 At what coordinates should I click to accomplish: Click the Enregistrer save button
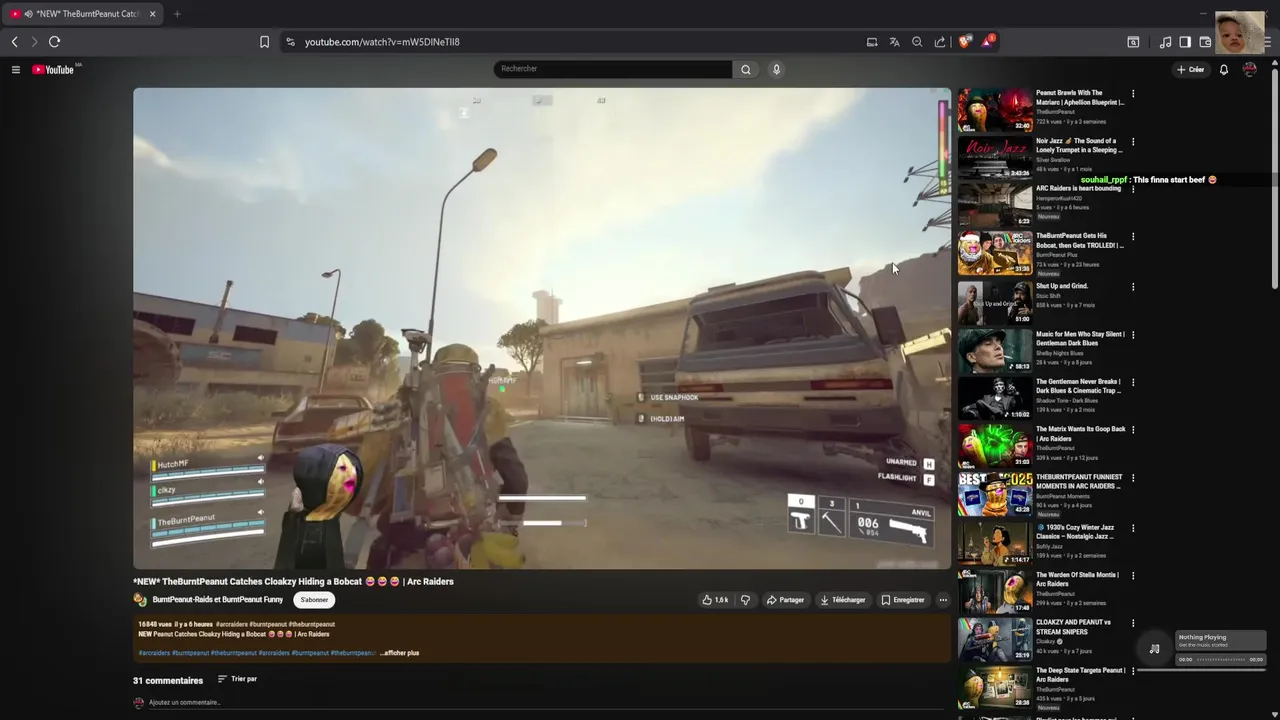[x=903, y=600]
